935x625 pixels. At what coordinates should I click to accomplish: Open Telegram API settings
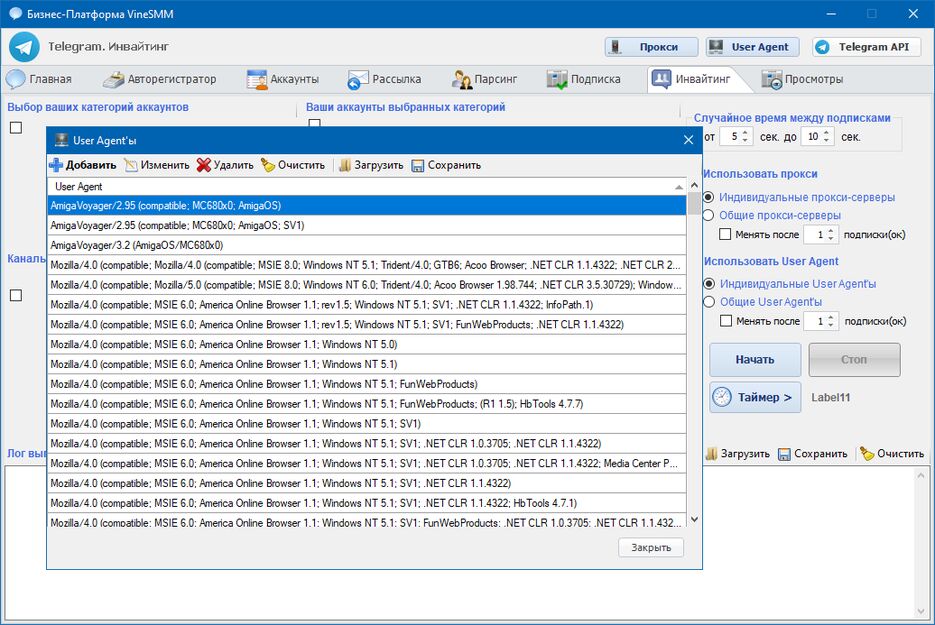coord(866,47)
